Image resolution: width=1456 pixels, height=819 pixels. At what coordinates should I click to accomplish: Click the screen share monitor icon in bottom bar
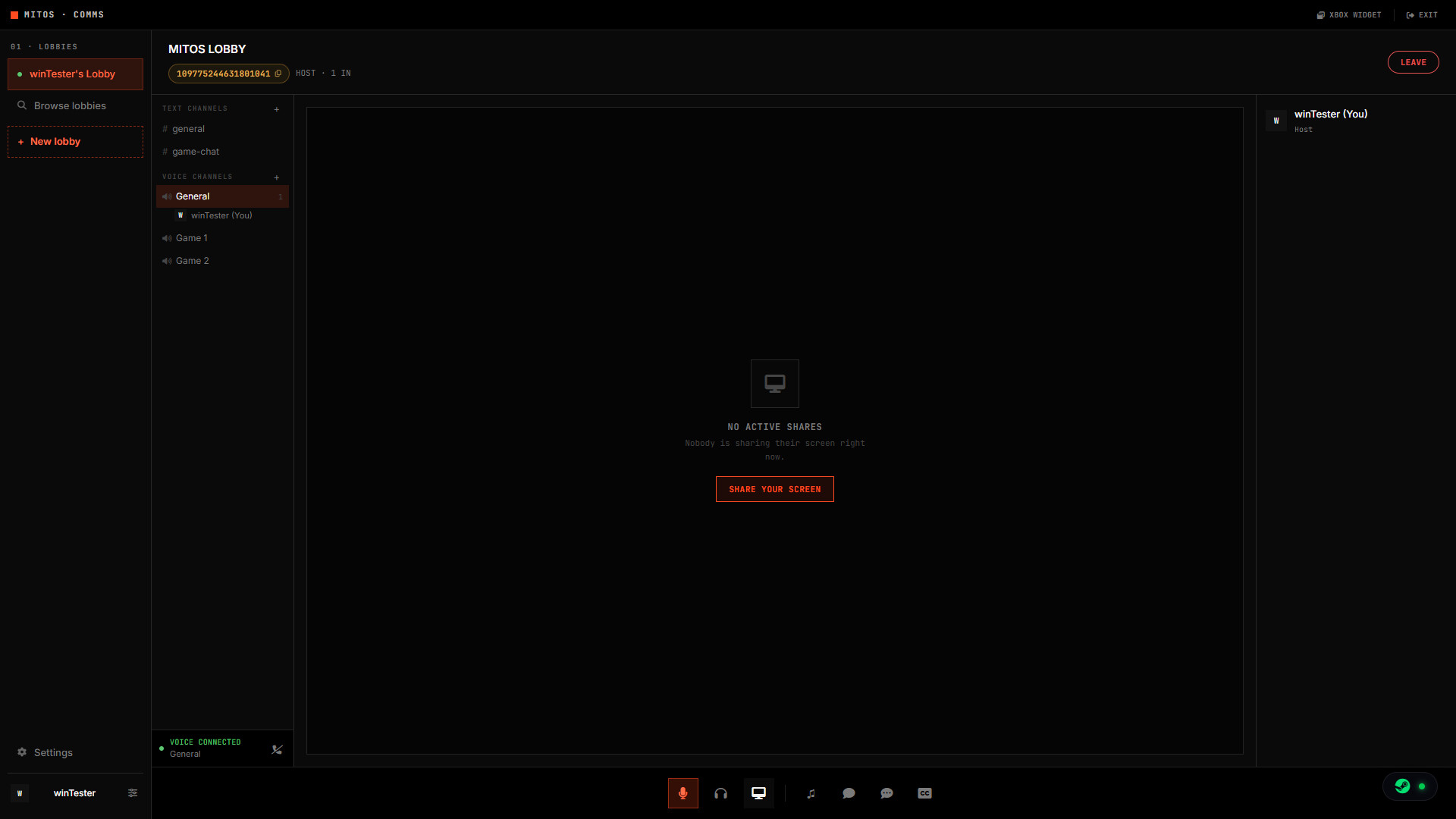[x=758, y=793]
